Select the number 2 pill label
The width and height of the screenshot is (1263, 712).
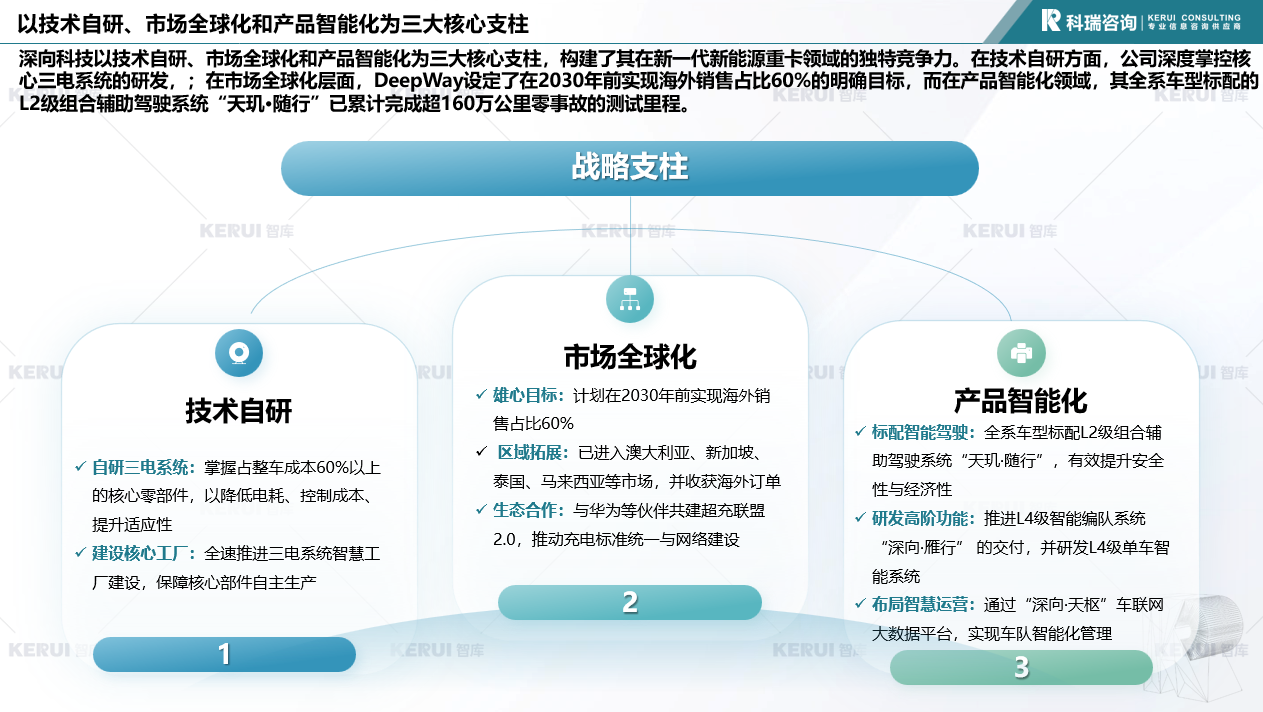pos(630,602)
